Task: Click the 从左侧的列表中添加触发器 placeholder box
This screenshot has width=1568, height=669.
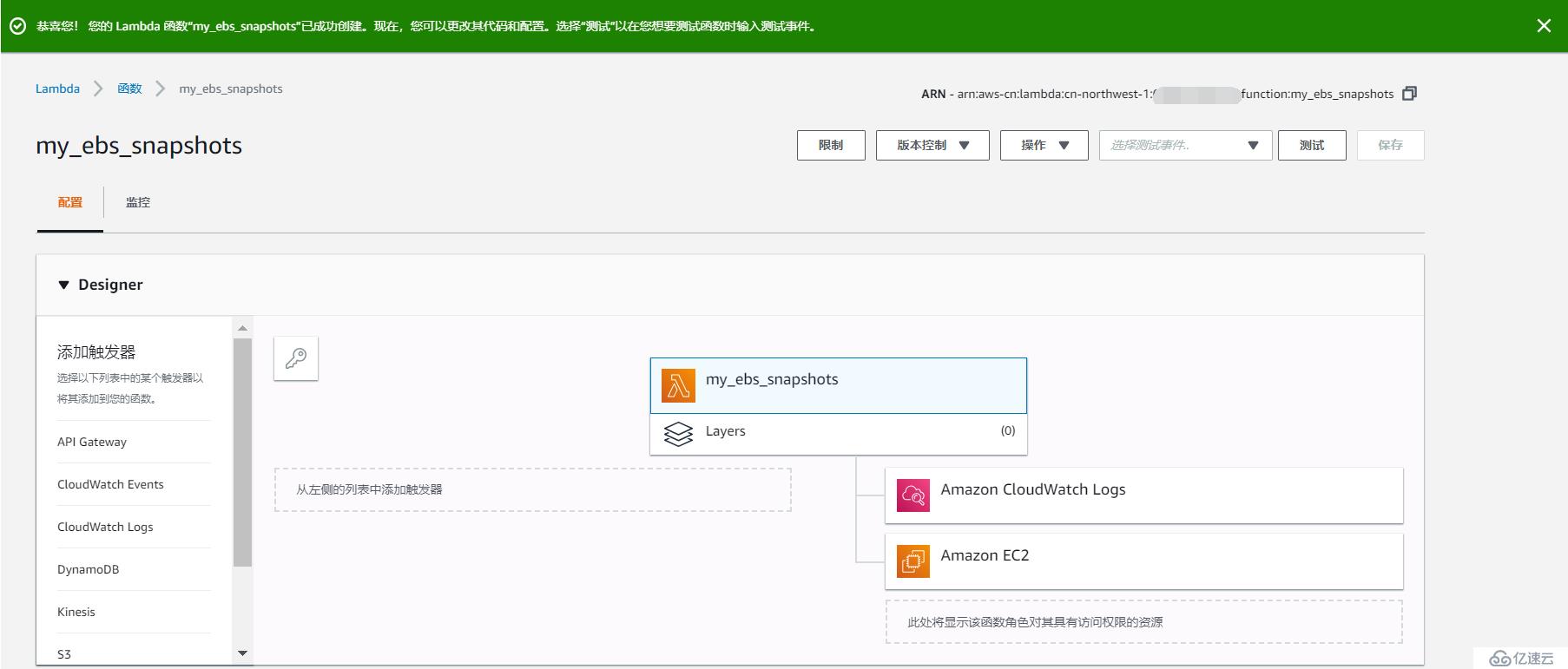Action: coord(533,489)
